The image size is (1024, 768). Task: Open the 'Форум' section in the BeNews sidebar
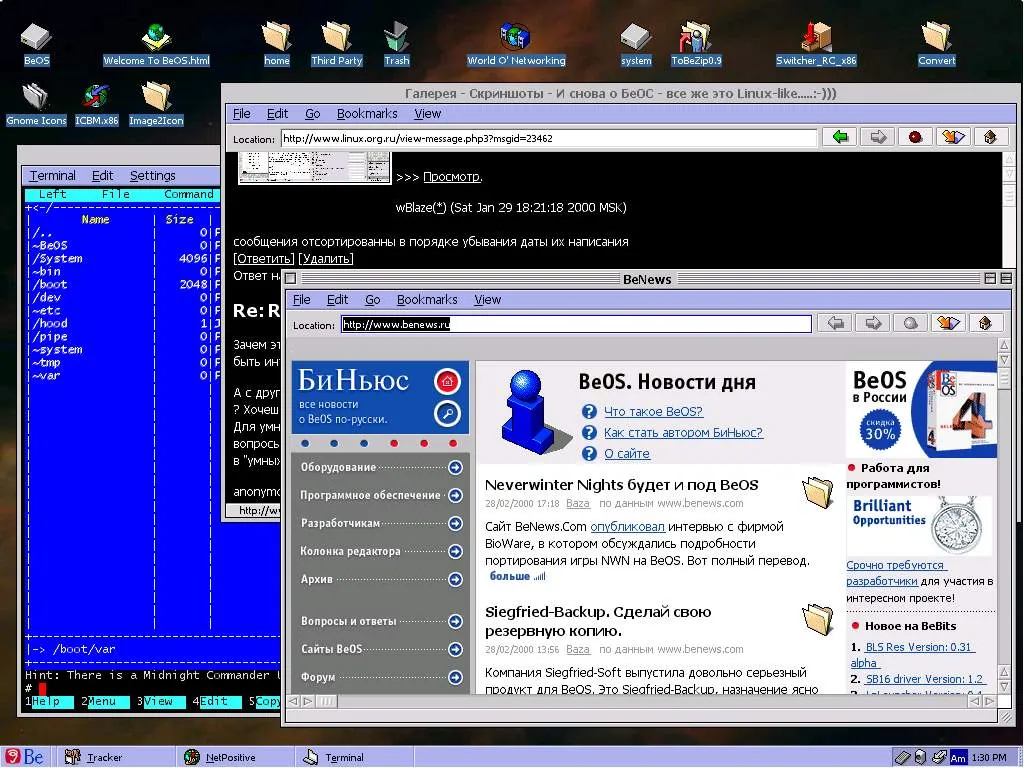click(381, 677)
